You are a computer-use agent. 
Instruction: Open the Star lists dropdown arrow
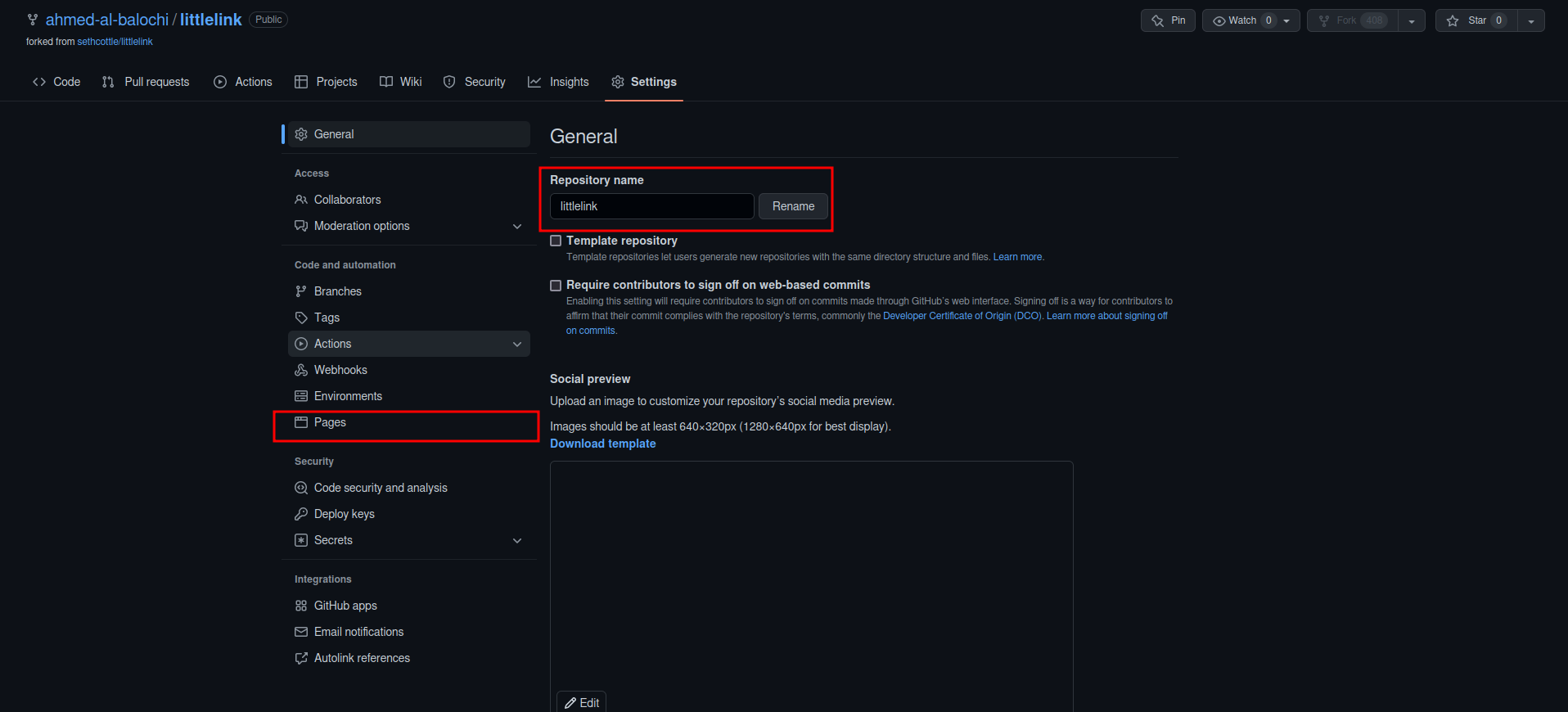[1531, 21]
